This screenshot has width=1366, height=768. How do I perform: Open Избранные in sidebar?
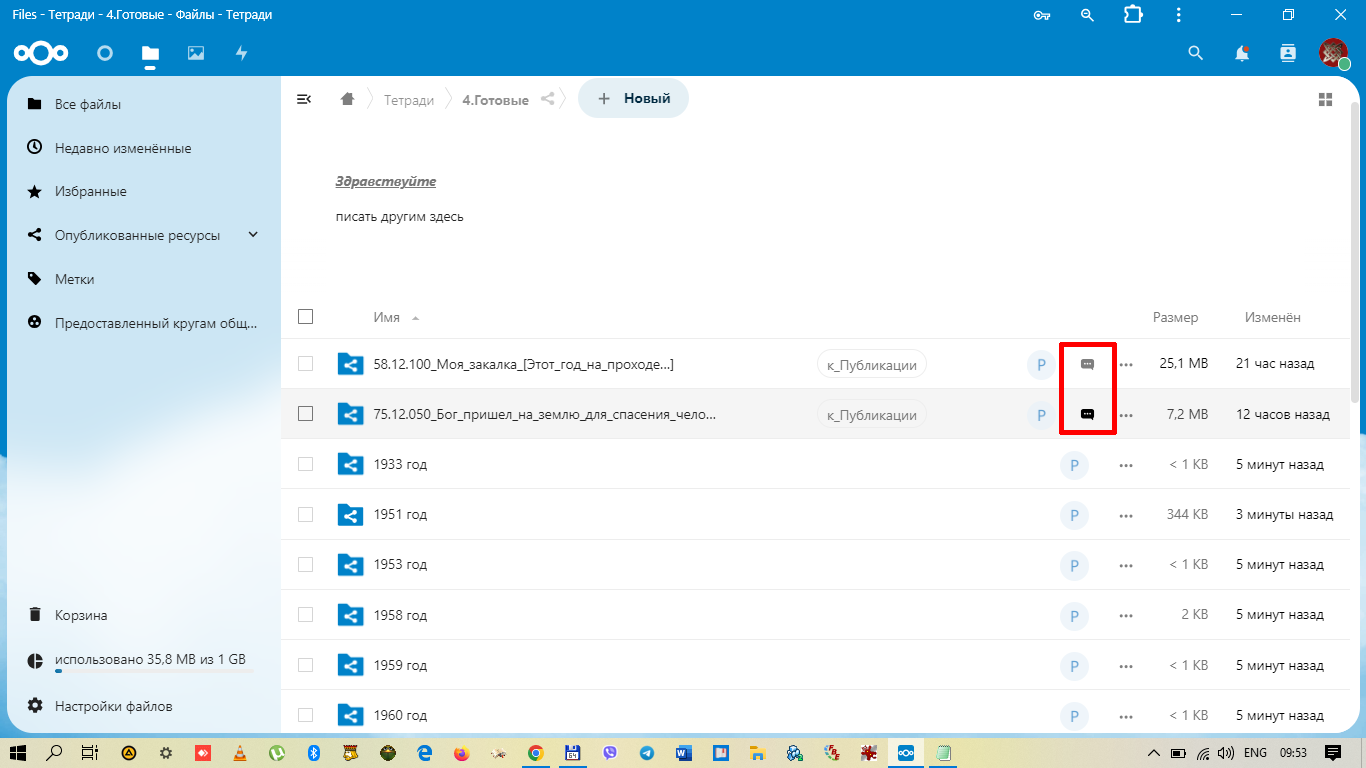[x=90, y=191]
